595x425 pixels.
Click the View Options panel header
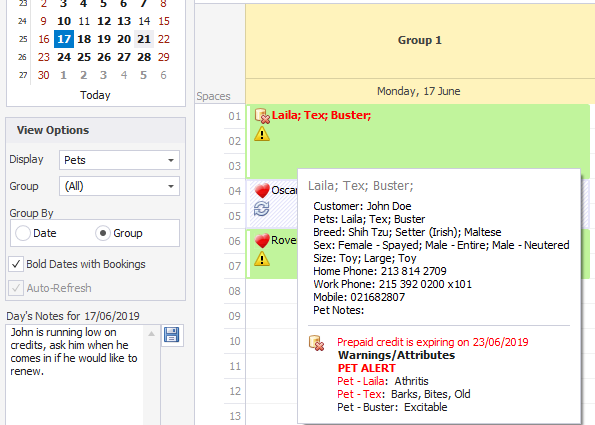pyautogui.click(x=96, y=130)
